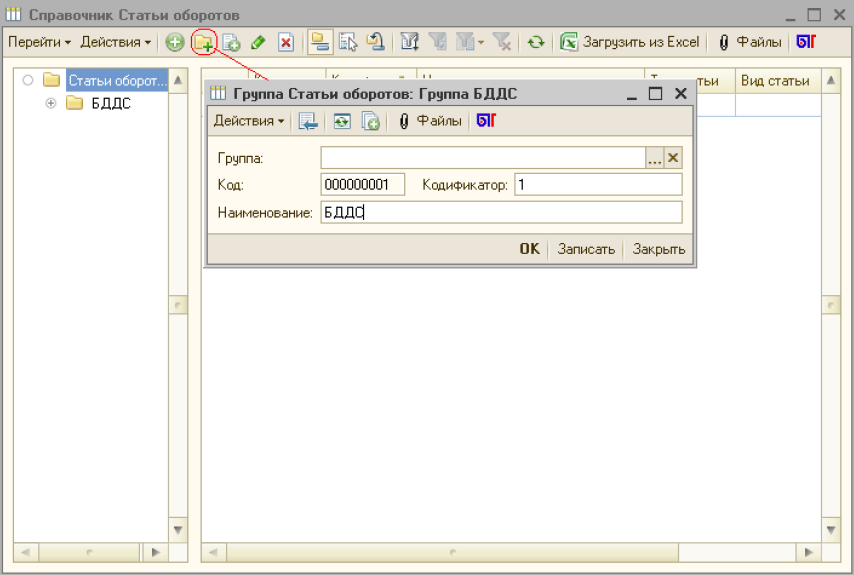Open the Действия menu in main toolbar
This screenshot has width=854, height=575.
pos(116,42)
